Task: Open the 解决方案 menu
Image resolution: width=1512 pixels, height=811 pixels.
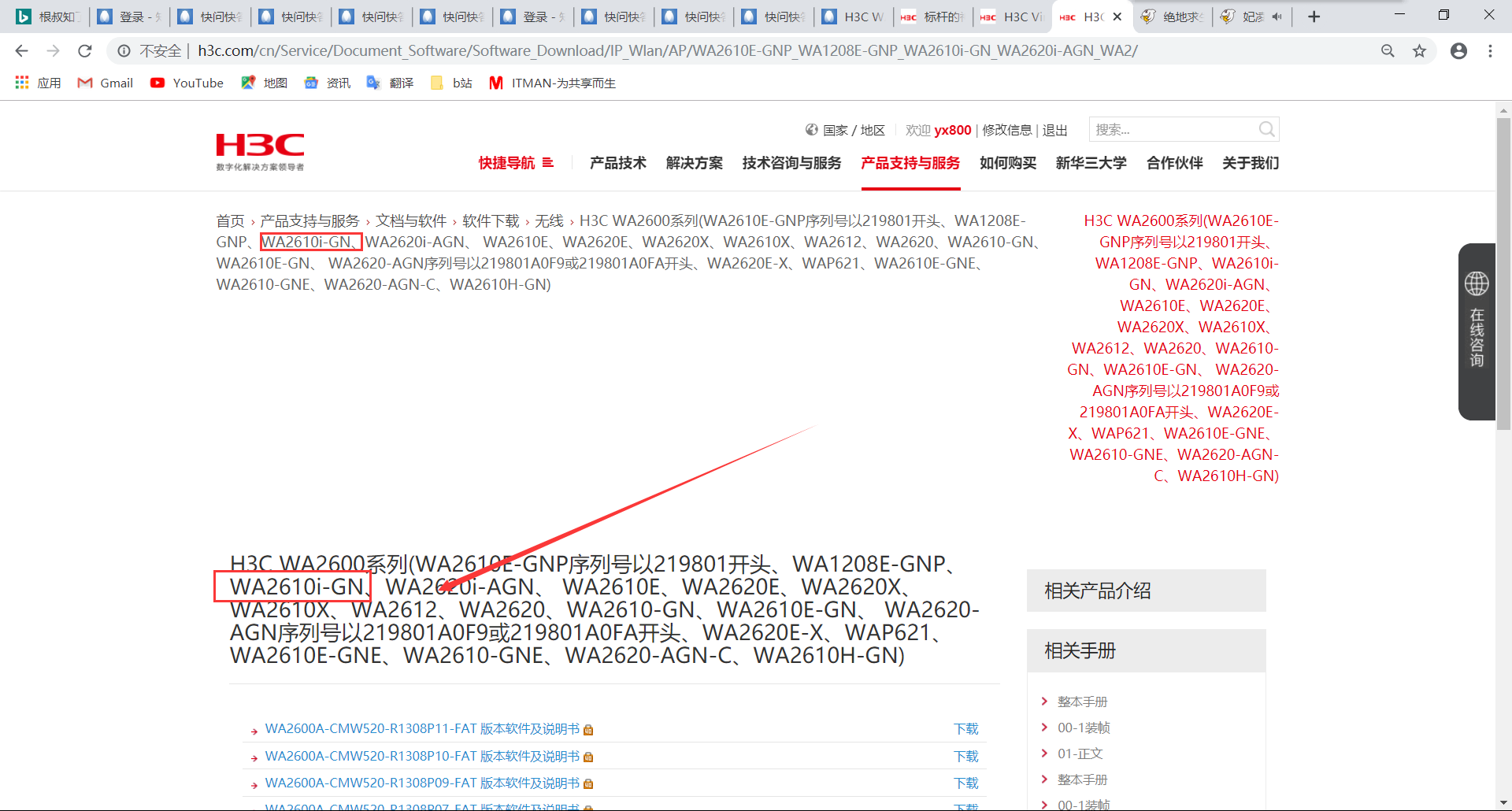Action: 695,163
